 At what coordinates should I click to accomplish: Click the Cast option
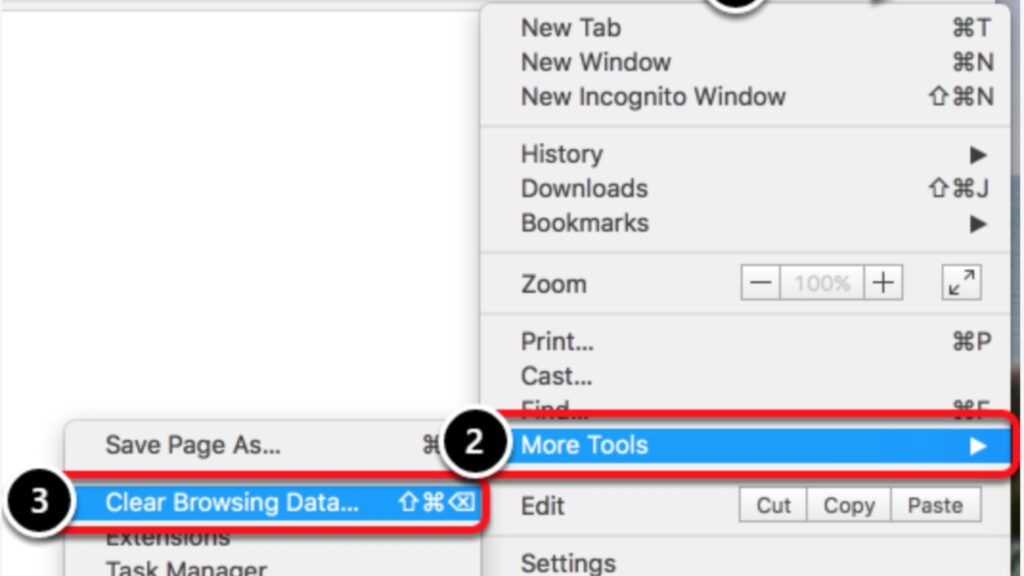(556, 376)
